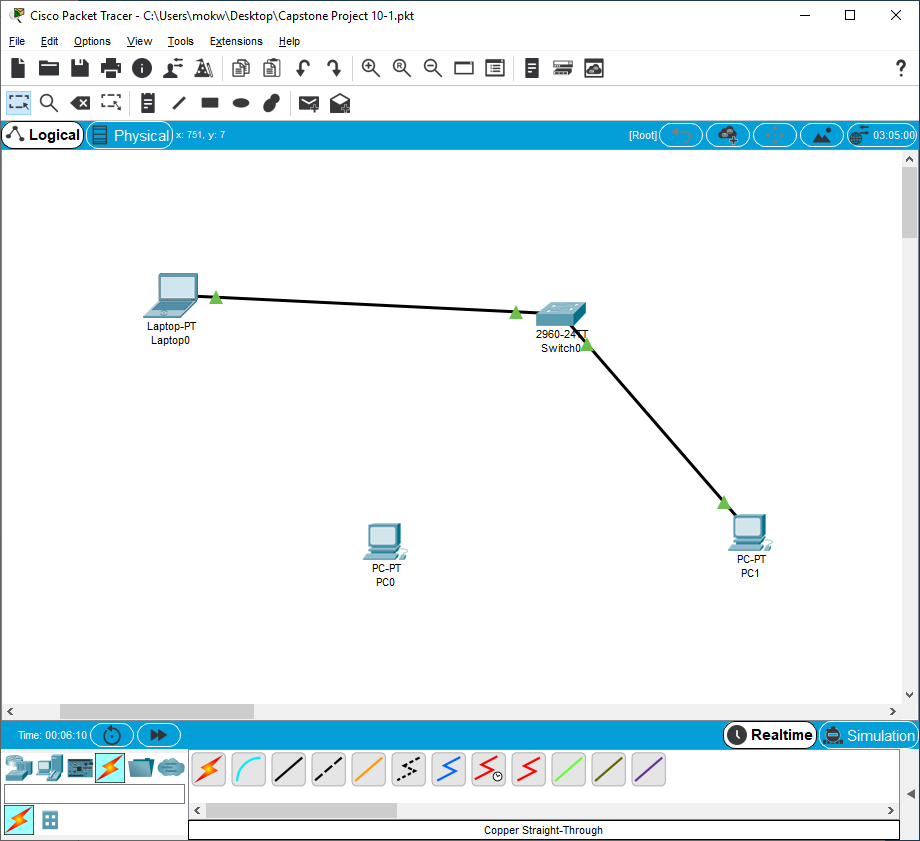
Task: Select the Draw Rectangle tool
Action: (x=209, y=103)
